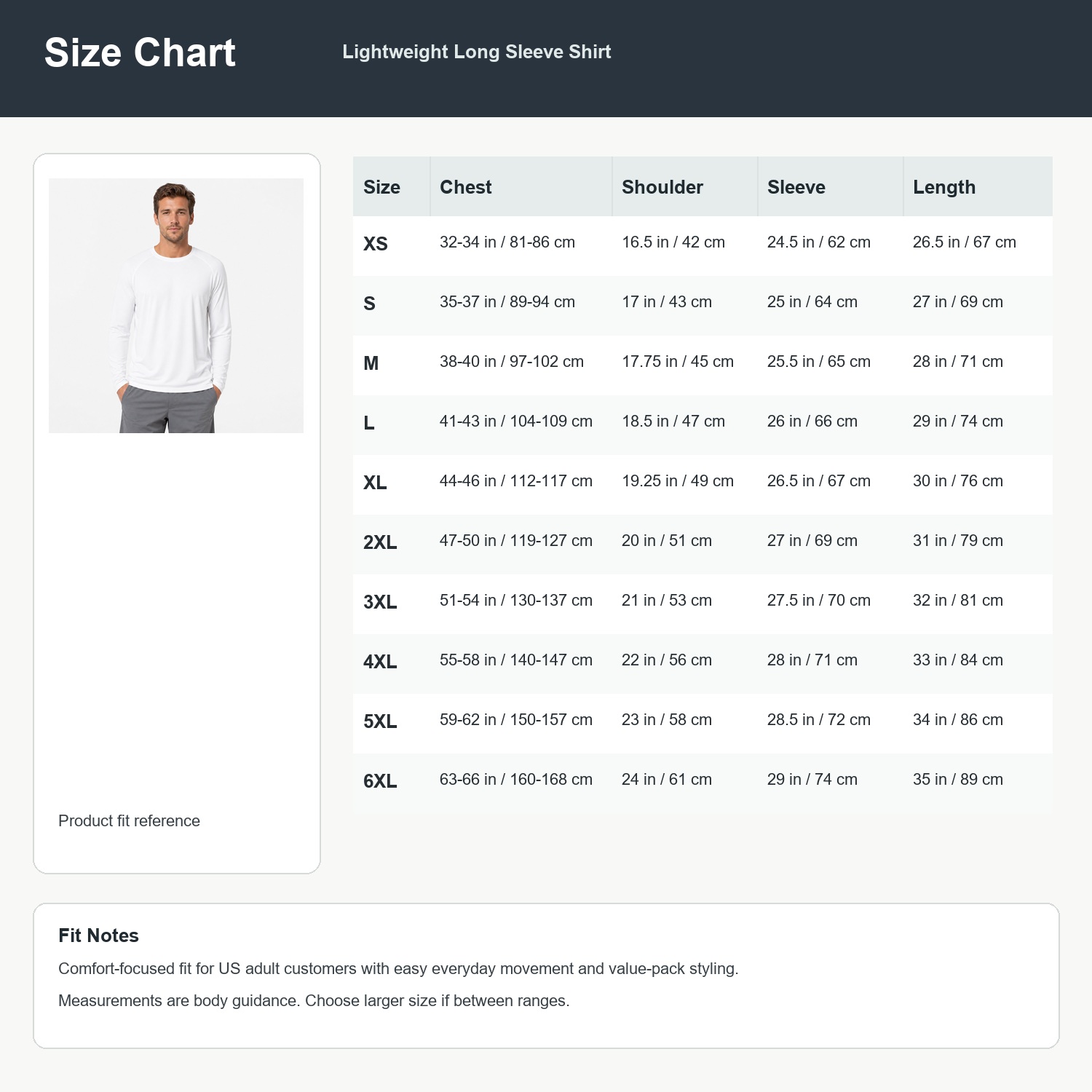Click sleeve value '25 in / 64 cm'
The image size is (1092, 1092).
812,302
